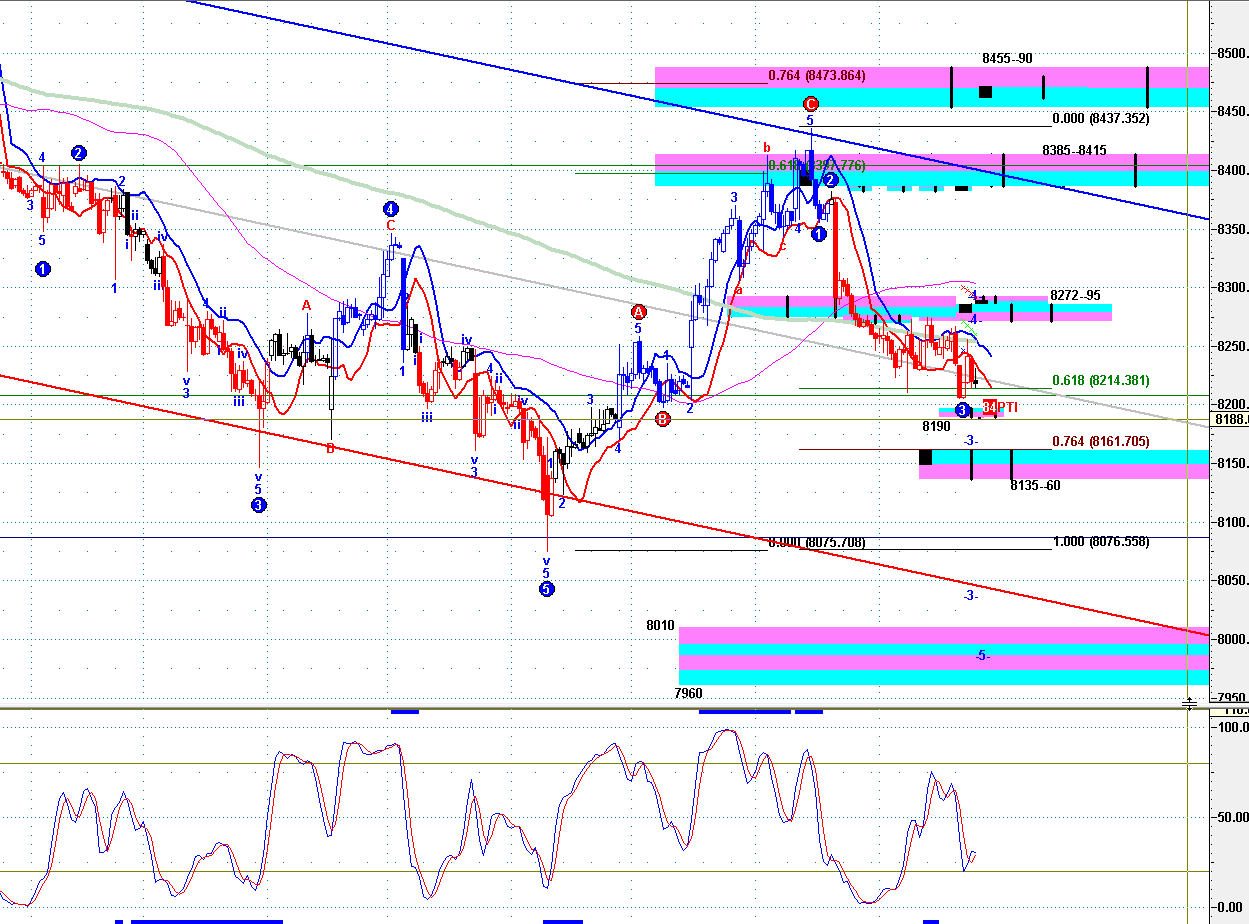Click black square in 8135-60 target zone
The height and width of the screenshot is (924, 1249).
(x=925, y=457)
